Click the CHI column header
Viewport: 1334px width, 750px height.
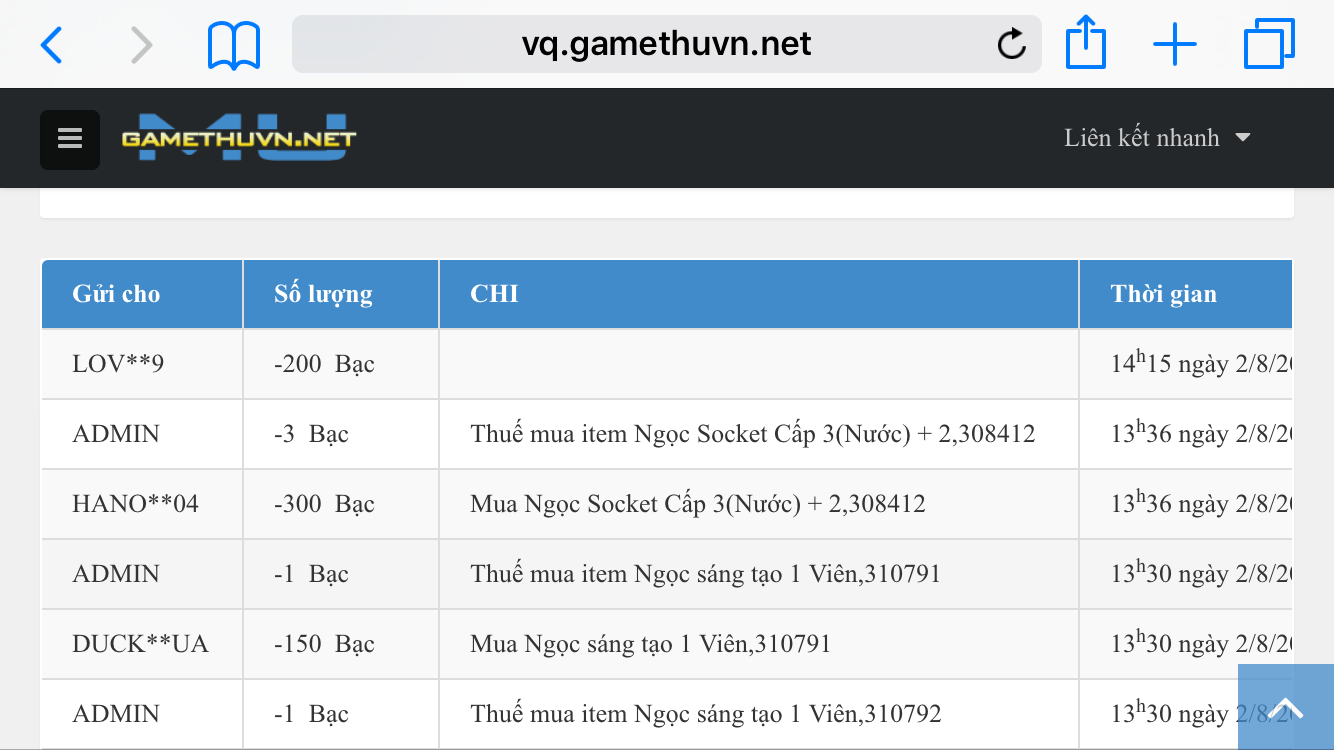point(494,294)
